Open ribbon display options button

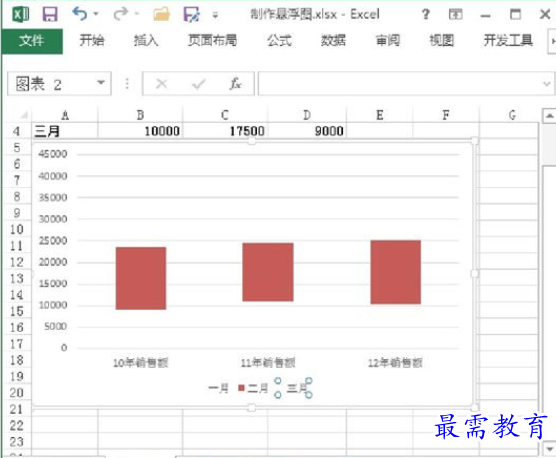(x=456, y=15)
